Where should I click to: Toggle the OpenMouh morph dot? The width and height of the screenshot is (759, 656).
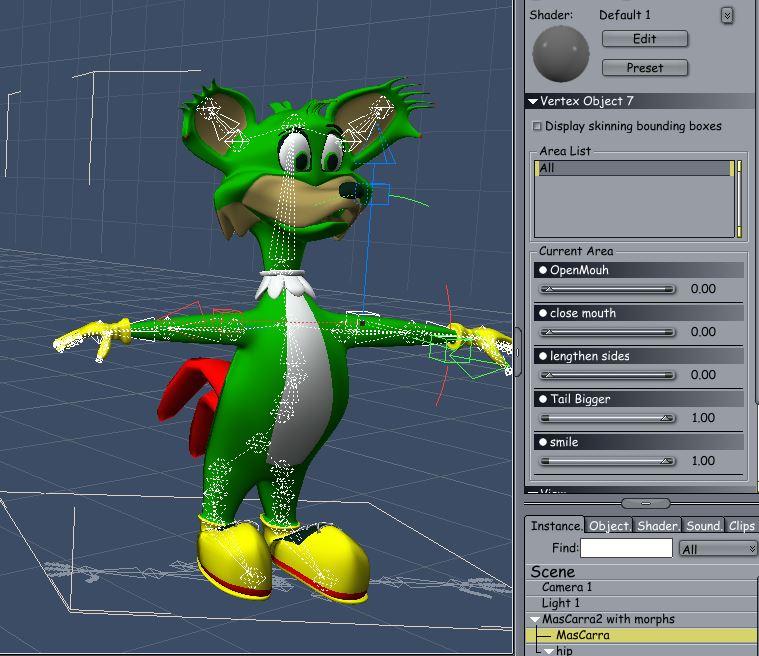(543, 270)
